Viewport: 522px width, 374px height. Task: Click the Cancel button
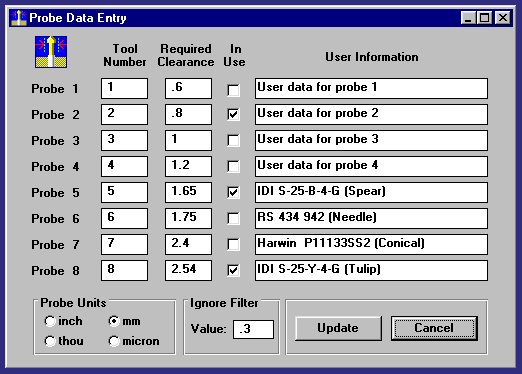(x=434, y=328)
